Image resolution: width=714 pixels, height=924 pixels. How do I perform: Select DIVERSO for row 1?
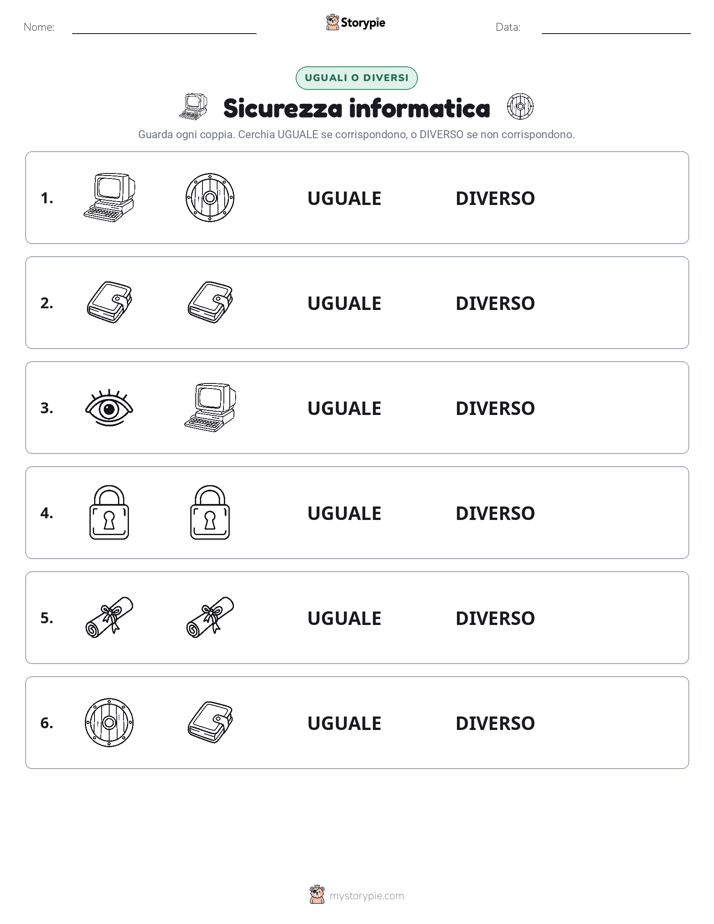click(495, 198)
